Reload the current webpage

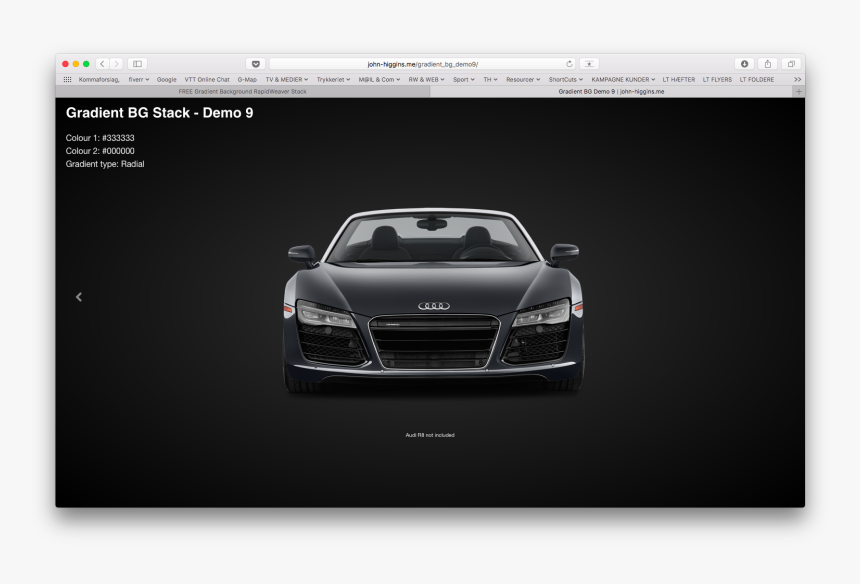point(569,62)
